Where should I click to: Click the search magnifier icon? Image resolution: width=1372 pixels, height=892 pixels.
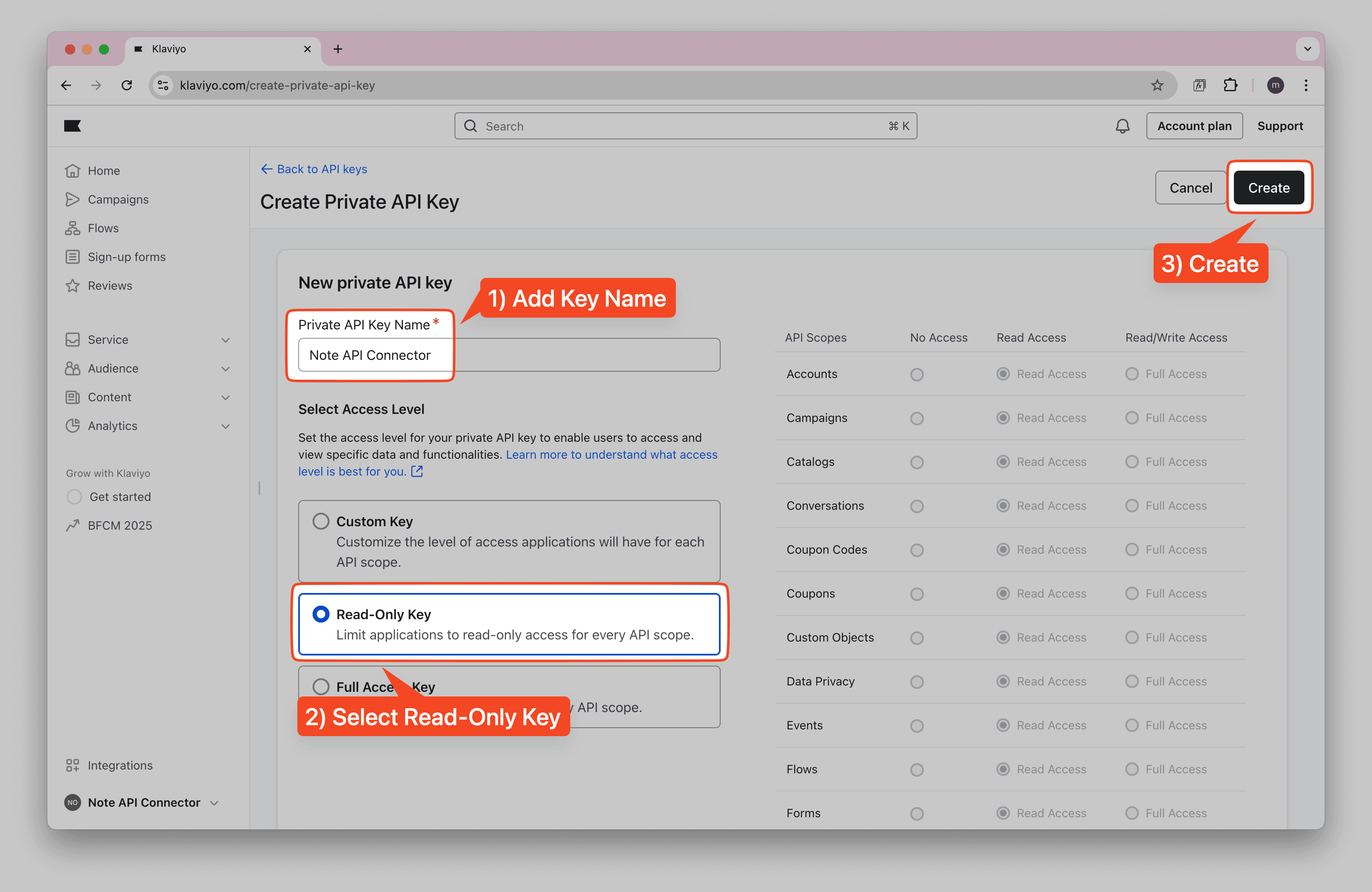471,125
